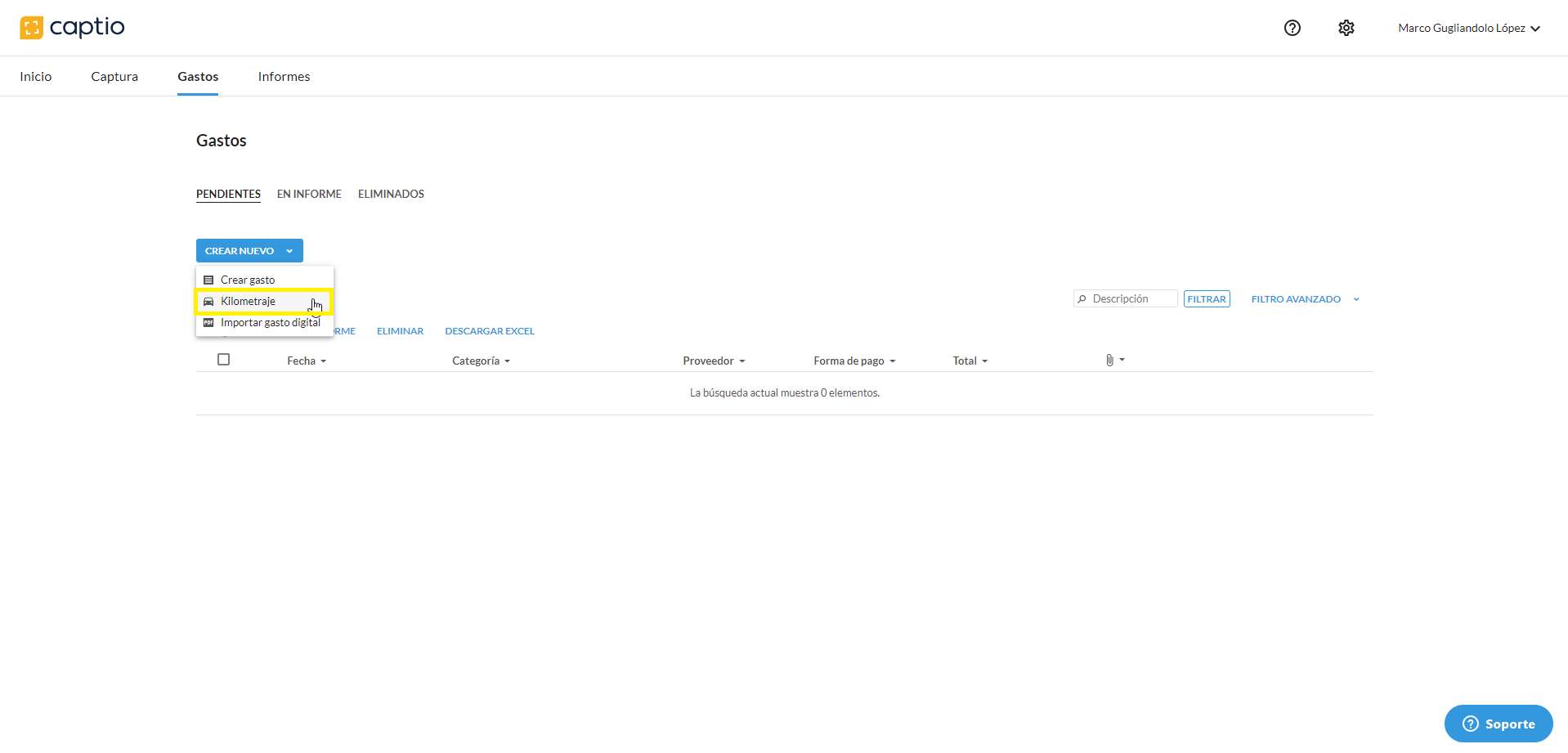The image size is (1568, 753).
Task: View the ELIMINADOS tab
Action: [391, 194]
